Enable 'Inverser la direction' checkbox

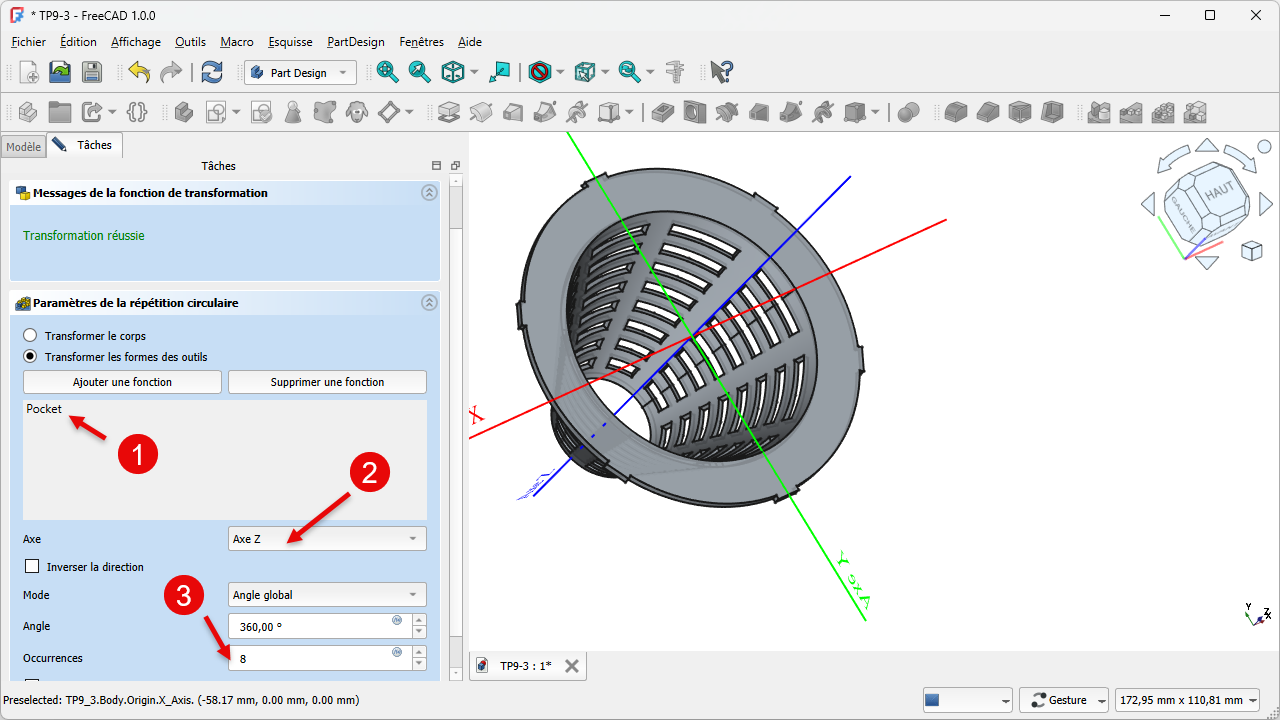click(32, 567)
